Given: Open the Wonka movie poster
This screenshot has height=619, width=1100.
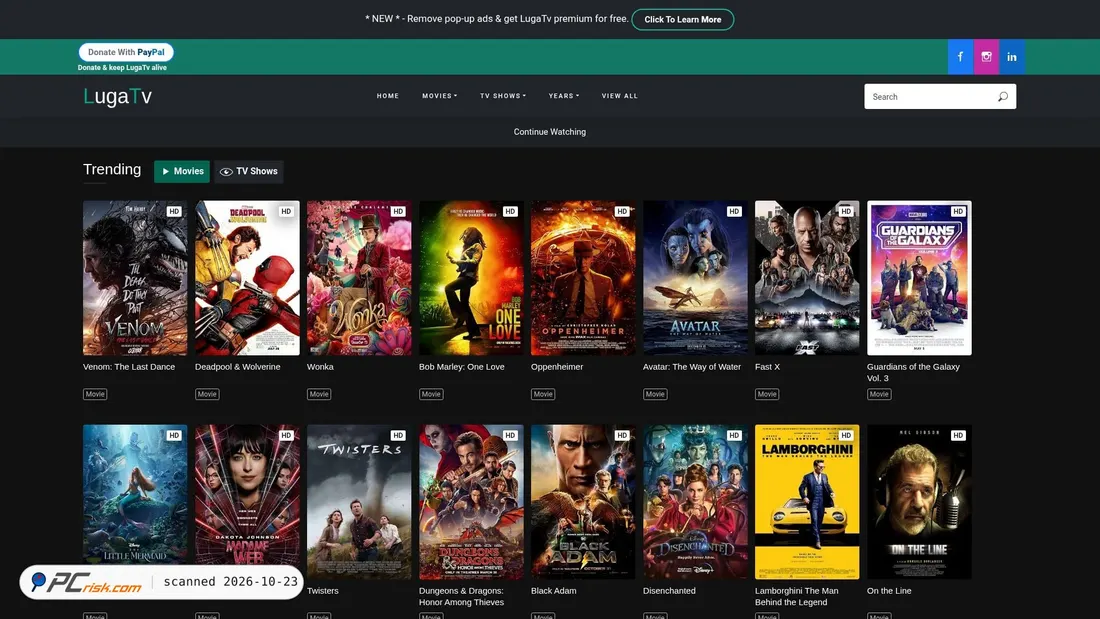Looking at the screenshot, I should 359,278.
